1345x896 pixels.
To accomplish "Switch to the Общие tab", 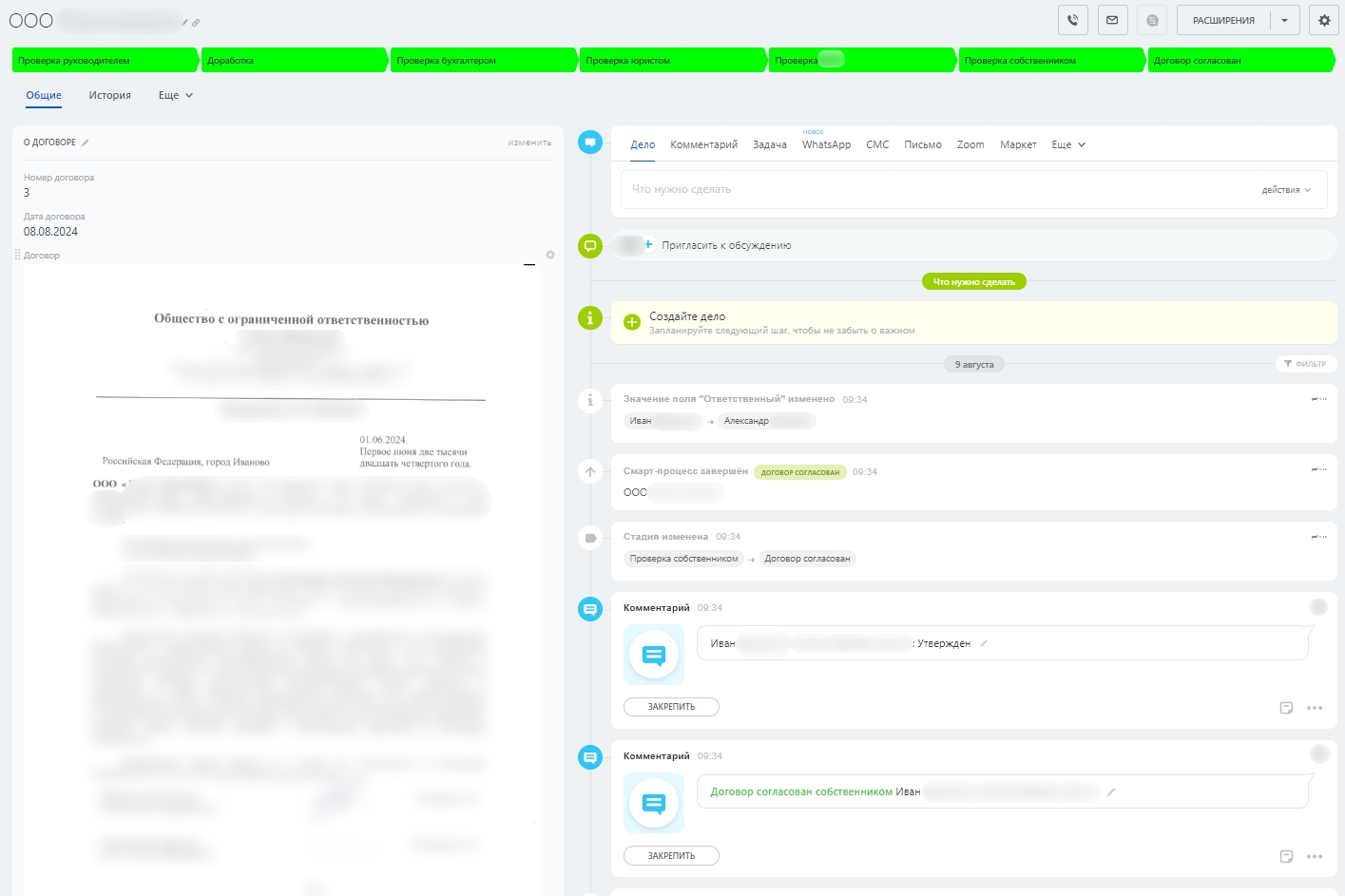I will (44, 95).
